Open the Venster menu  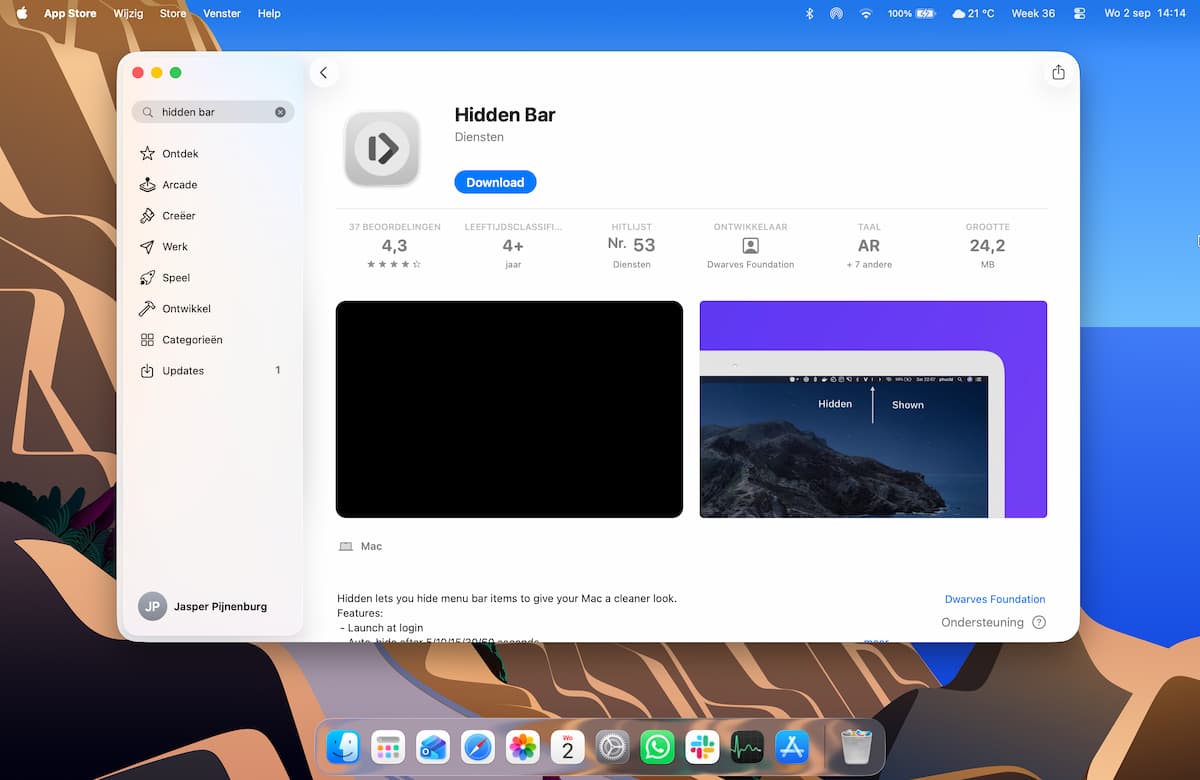pyautogui.click(x=221, y=14)
